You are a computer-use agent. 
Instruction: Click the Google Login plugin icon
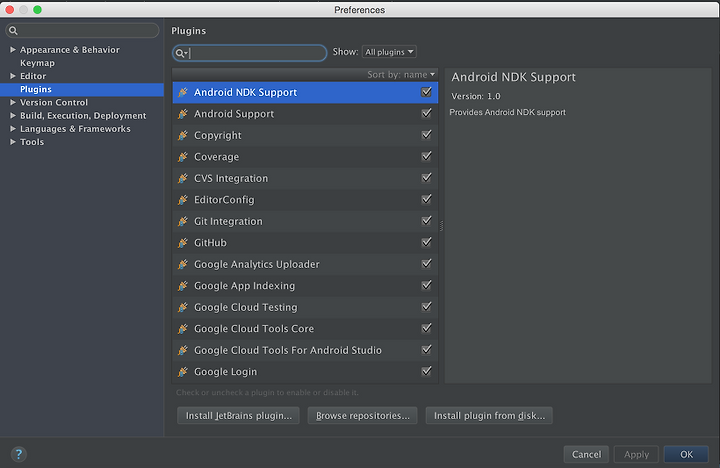[183, 372]
